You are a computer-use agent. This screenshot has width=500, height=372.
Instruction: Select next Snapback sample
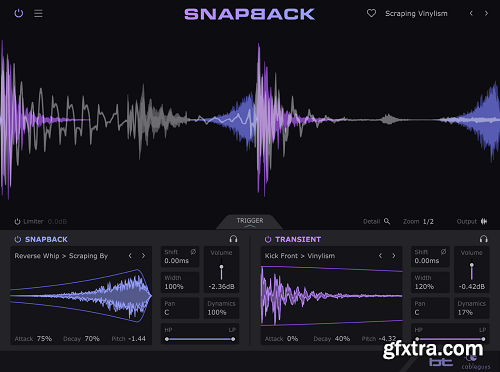click(x=143, y=256)
